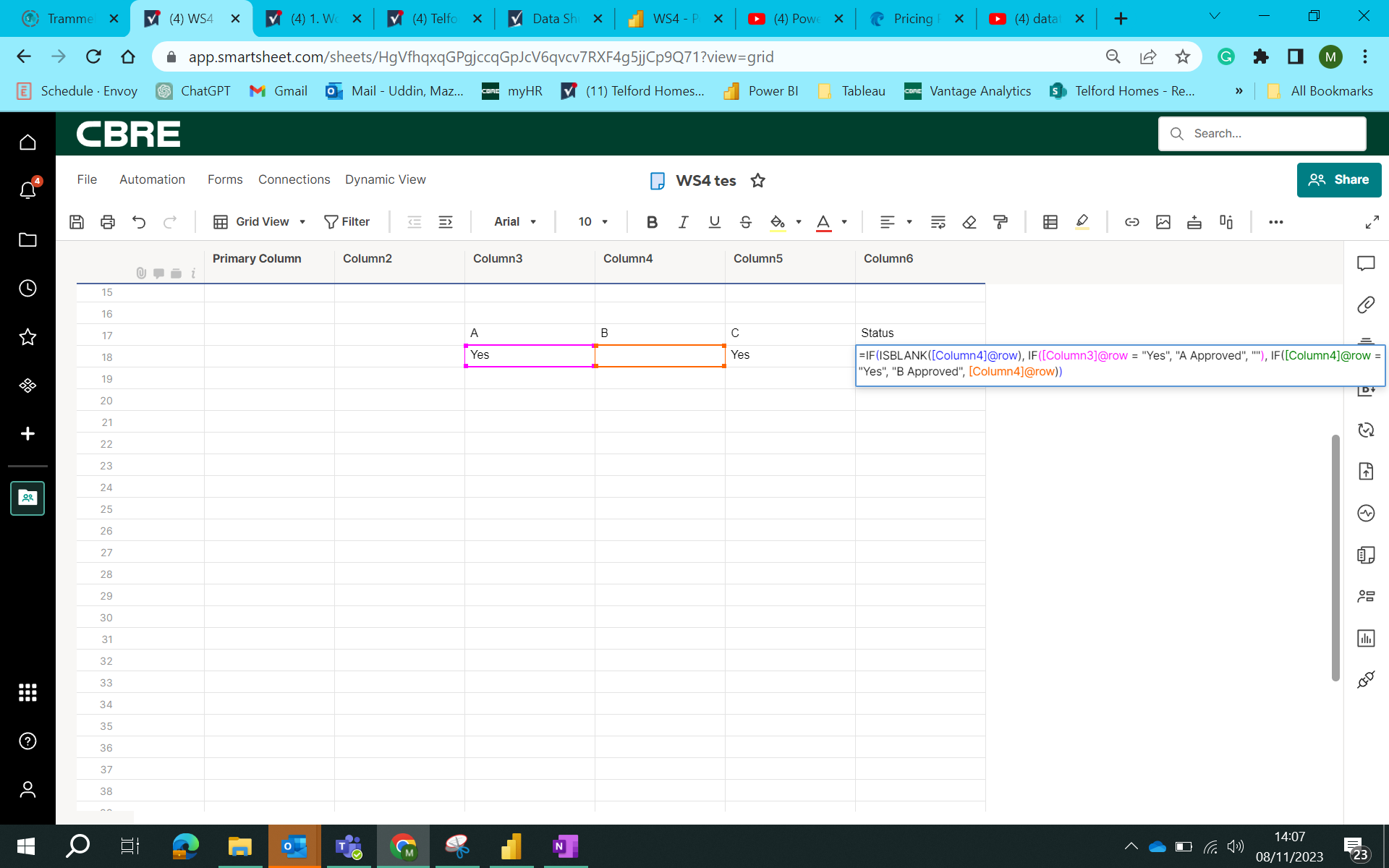Open Activity log icon on right rail
Image resolution: width=1389 pixels, height=868 pixels.
(1366, 513)
